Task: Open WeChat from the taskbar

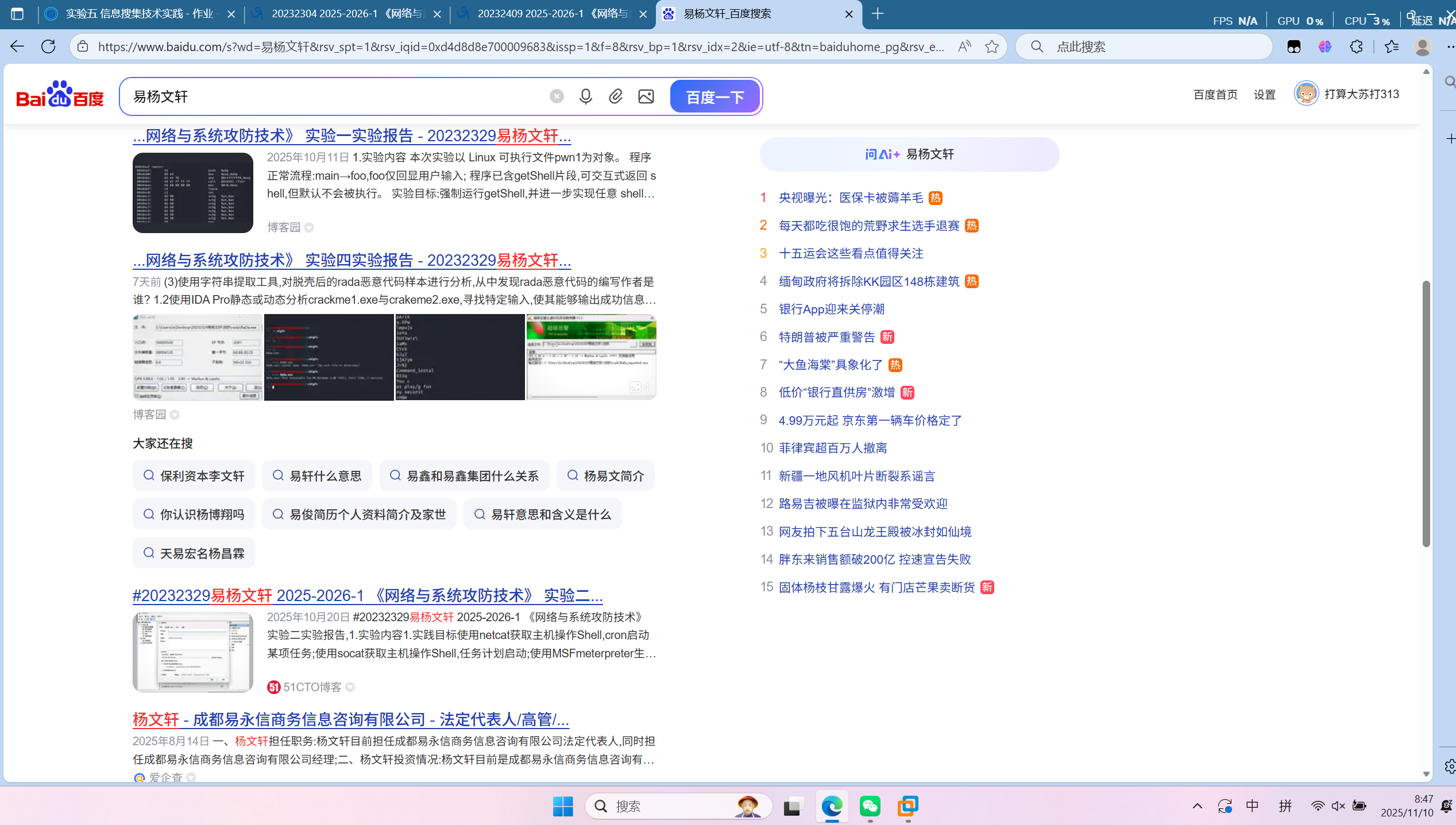Action: point(870,806)
